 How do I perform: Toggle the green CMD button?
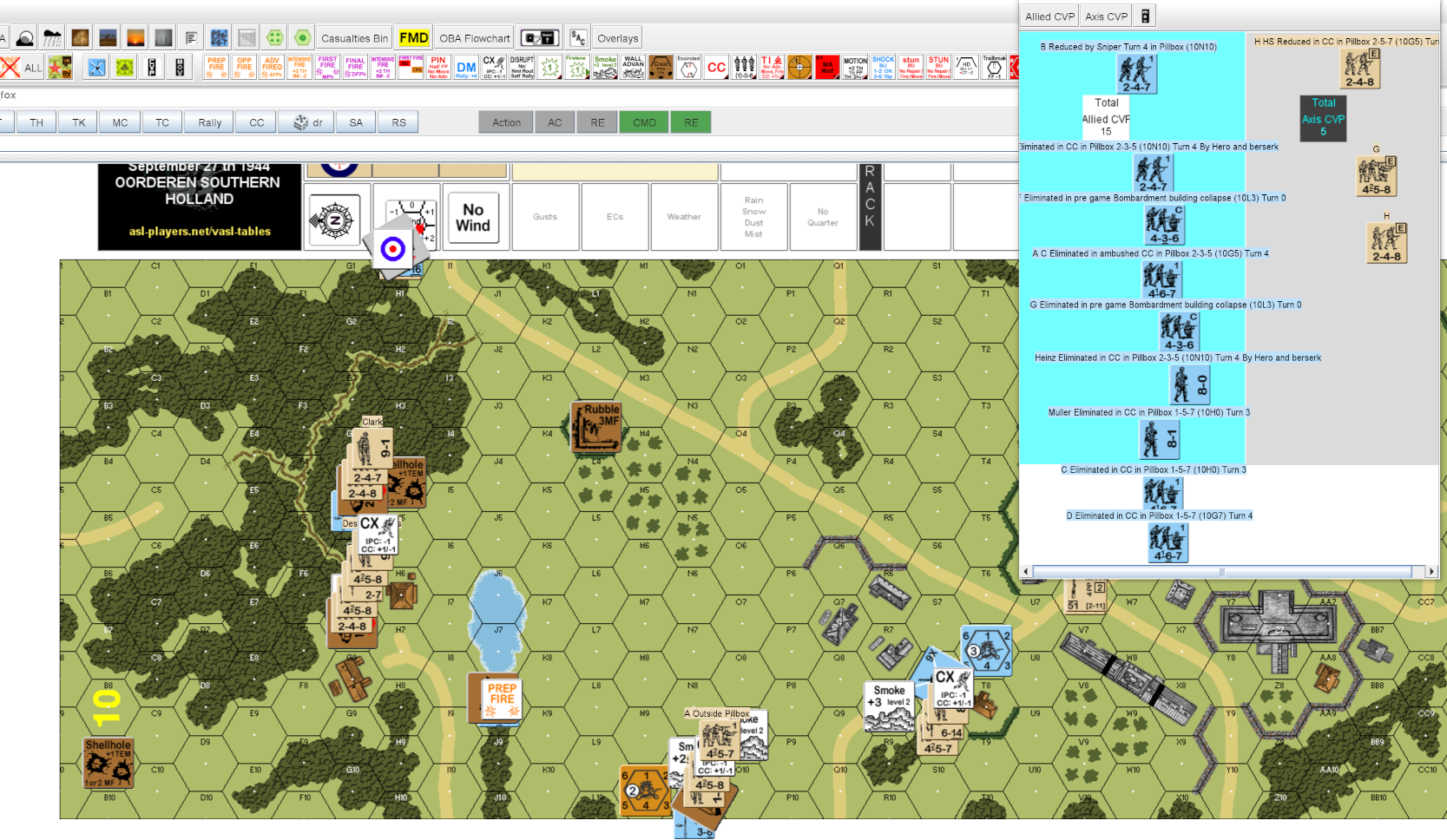tap(644, 122)
